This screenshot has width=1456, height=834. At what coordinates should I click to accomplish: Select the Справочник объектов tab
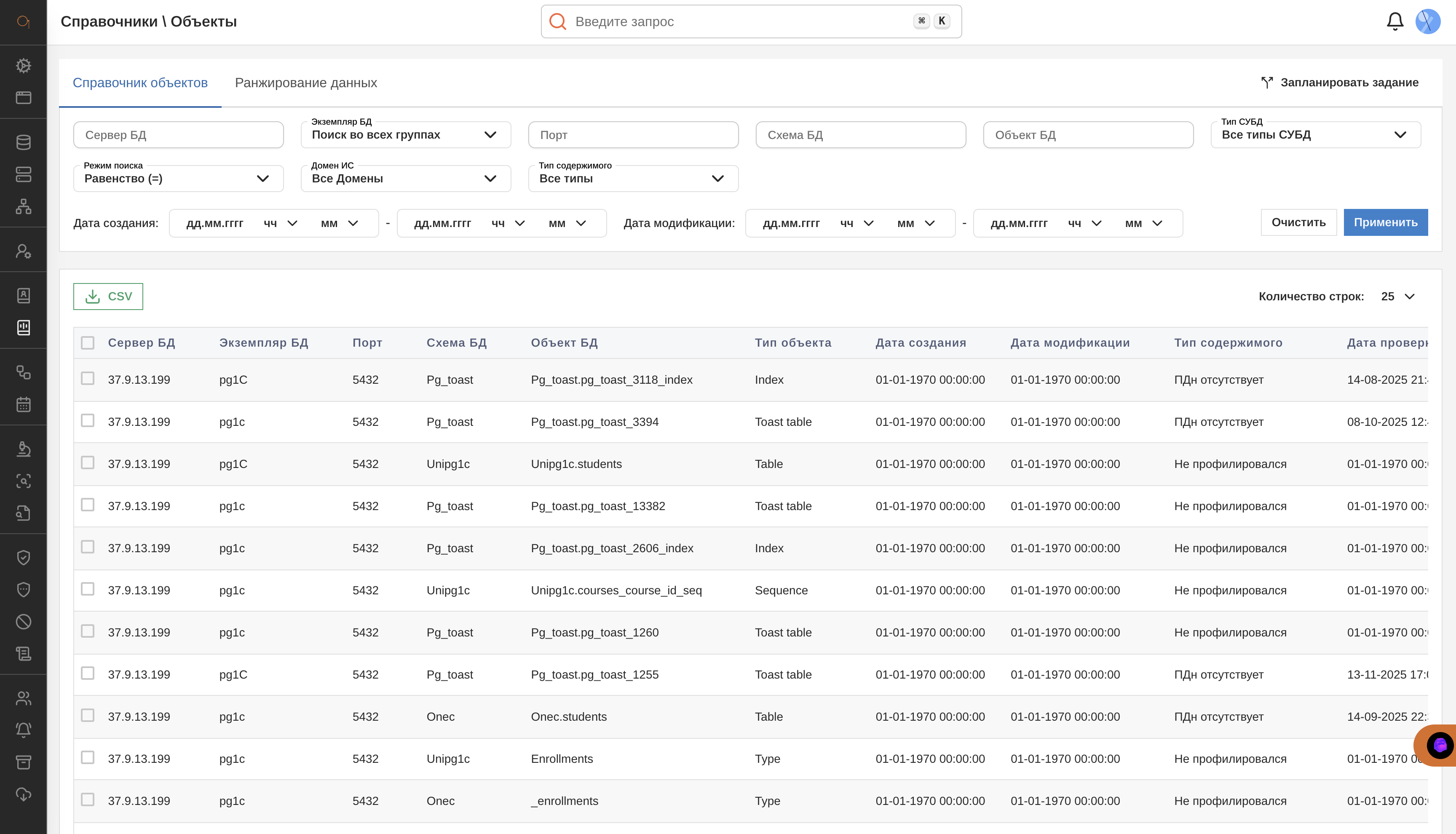point(140,83)
